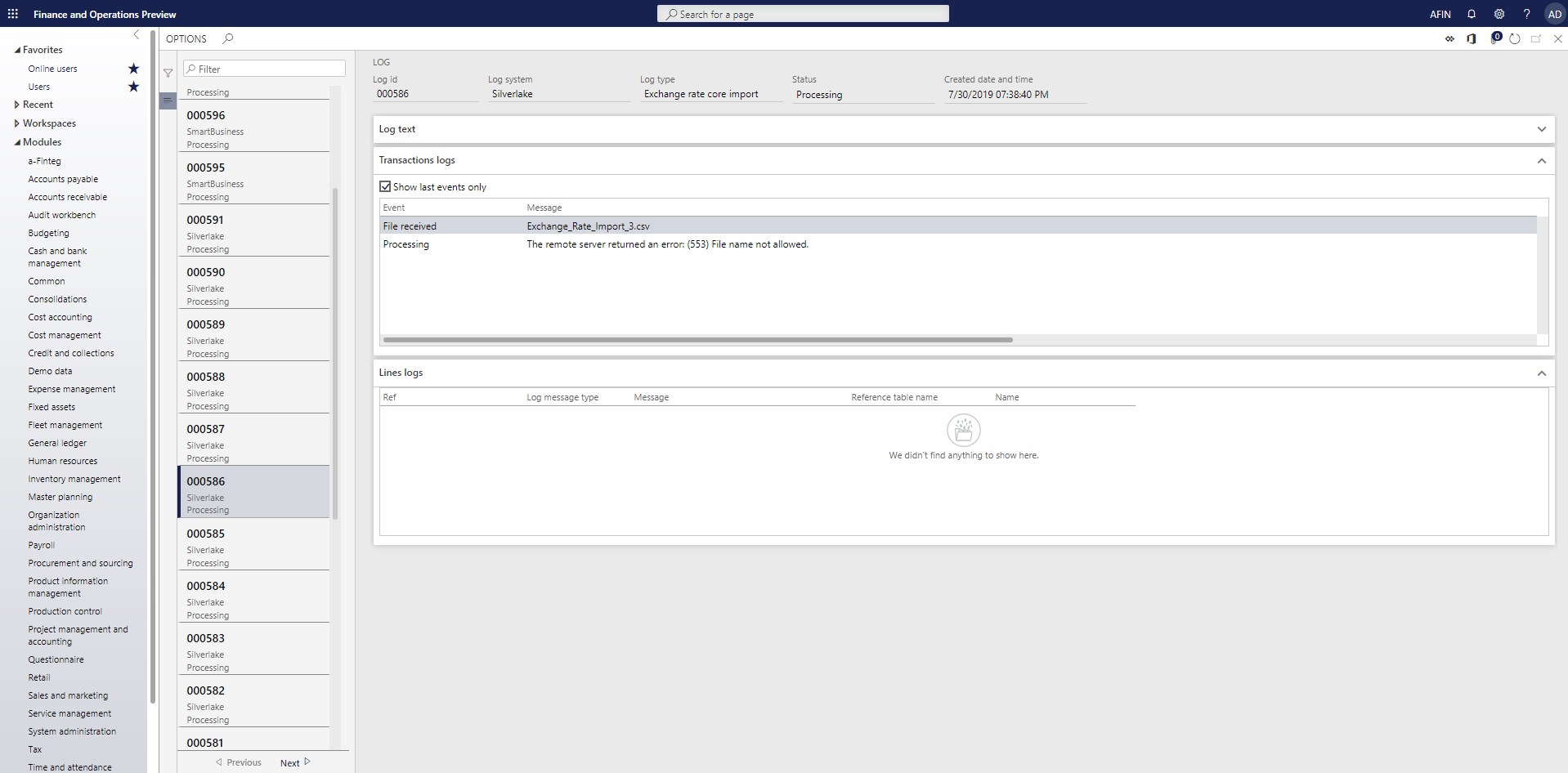Open the Organization administration module
Image resolution: width=1568 pixels, height=773 pixels.
pos(56,521)
